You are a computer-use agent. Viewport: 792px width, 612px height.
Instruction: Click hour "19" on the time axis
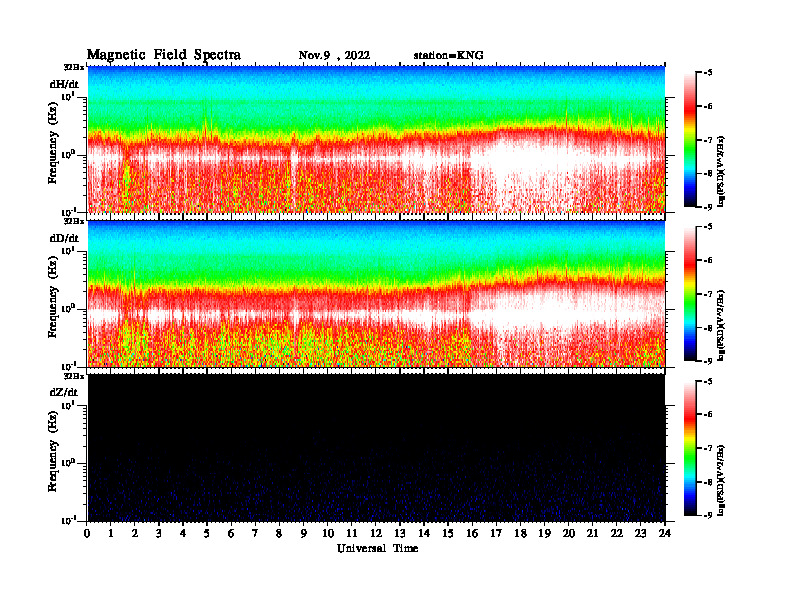[544, 534]
